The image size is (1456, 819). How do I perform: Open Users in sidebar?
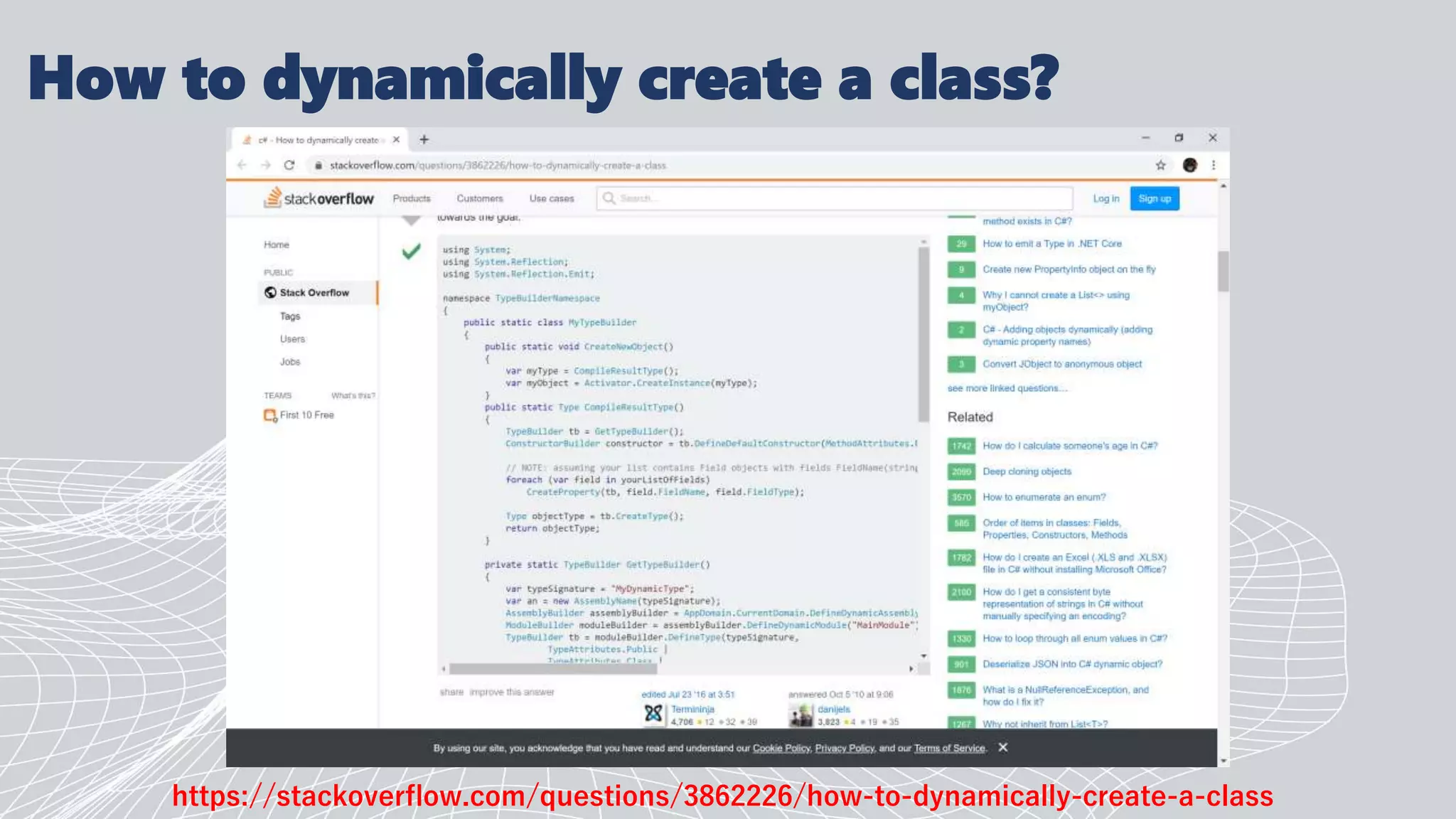pos(292,338)
